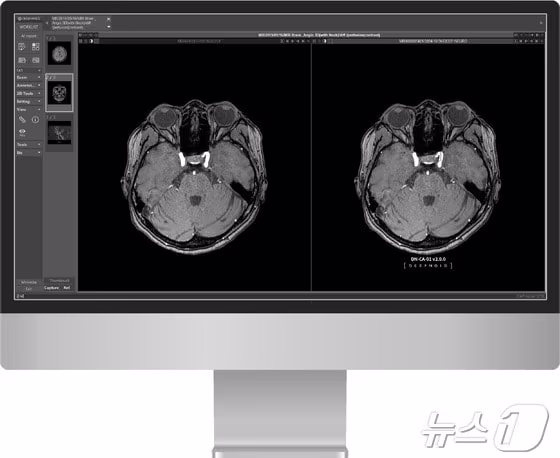Click the lower-right image layout icon

click(x=36, y=60)
